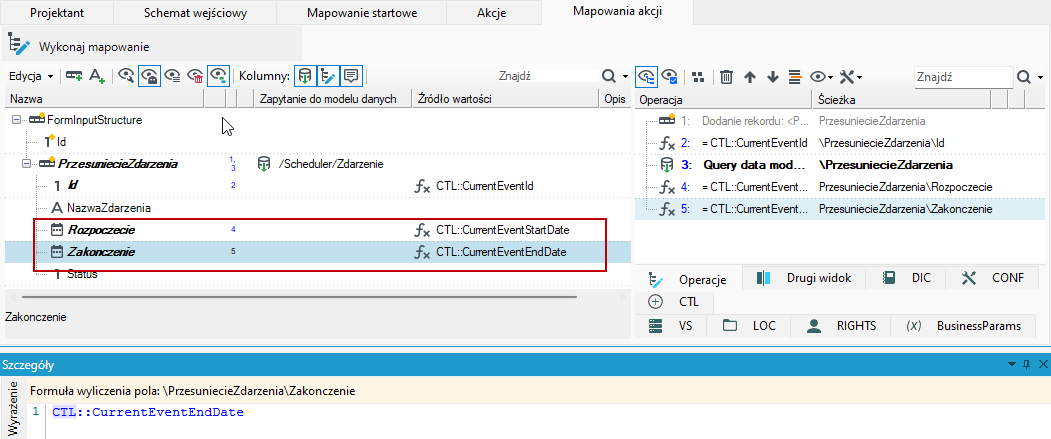The height and width of the screenshot is (439, 1051).
Task: Open the LOC tab
Action: 749,326
